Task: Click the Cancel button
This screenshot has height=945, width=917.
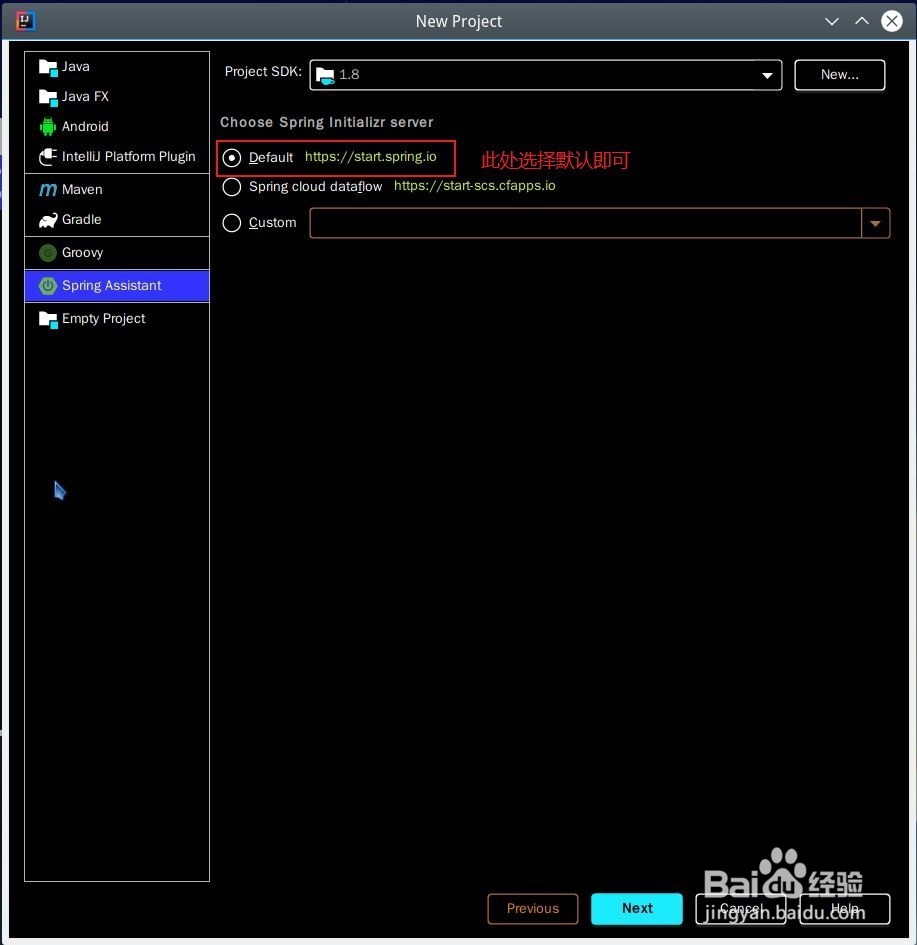Action: coord(740,908)
